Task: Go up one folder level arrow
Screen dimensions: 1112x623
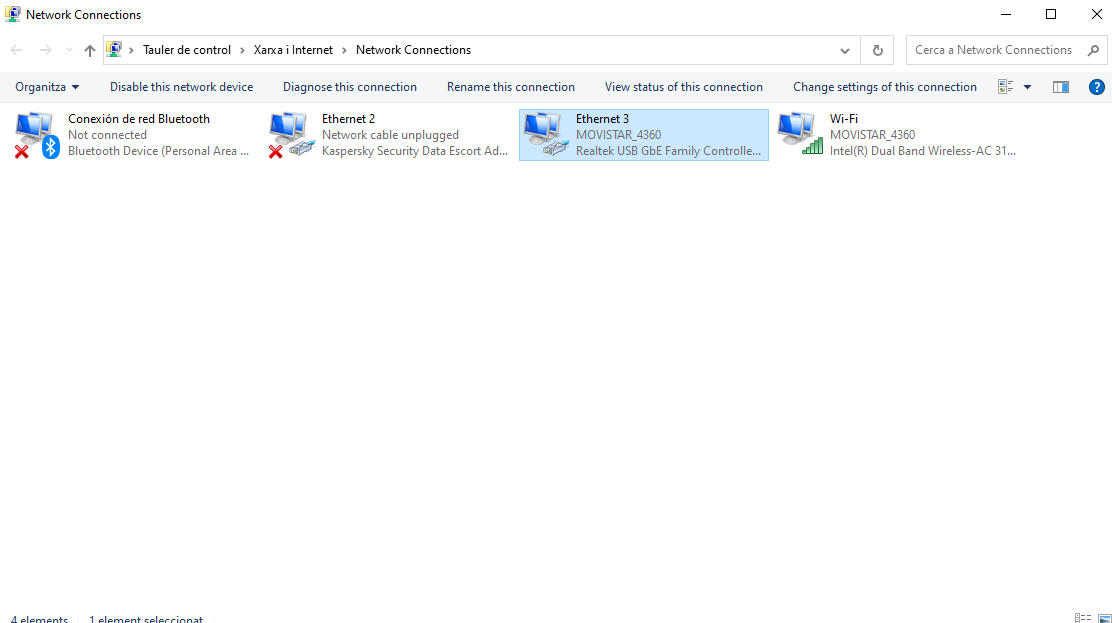Action: pyautogui.click(x=90, y=50)
